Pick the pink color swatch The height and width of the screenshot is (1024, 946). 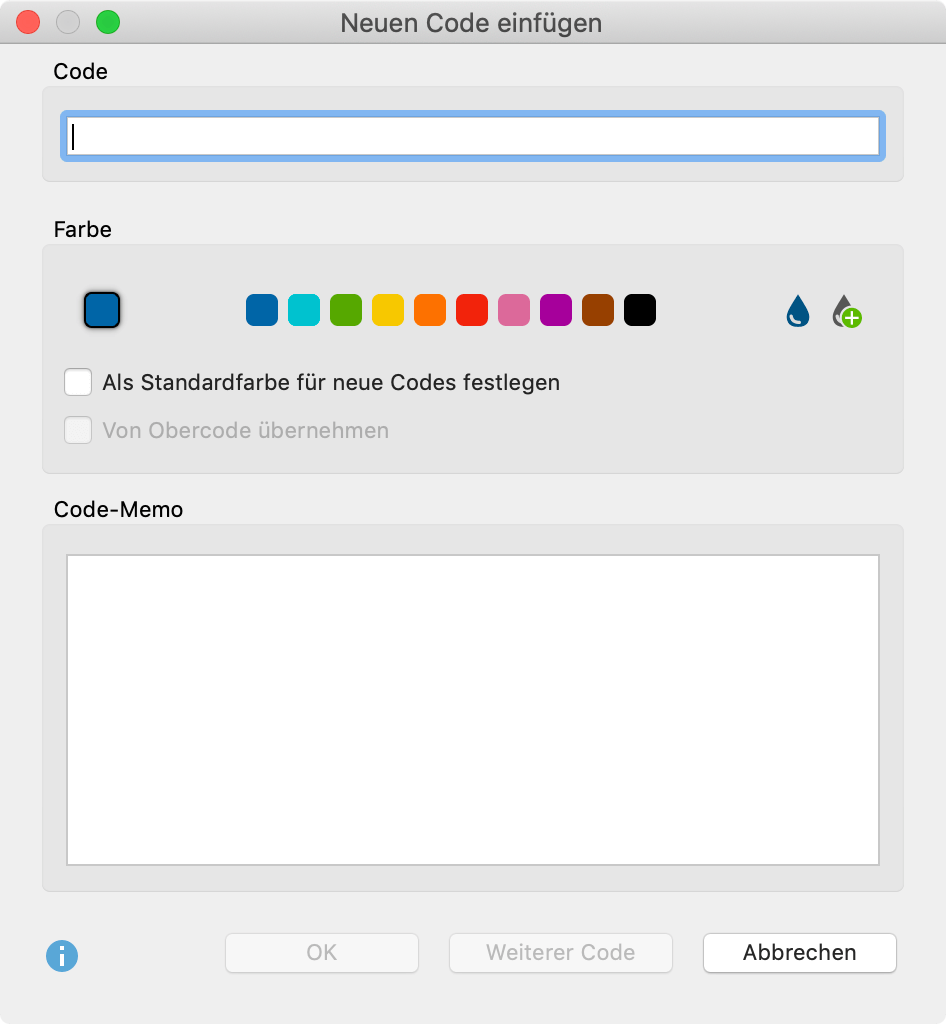pos(514,310)
